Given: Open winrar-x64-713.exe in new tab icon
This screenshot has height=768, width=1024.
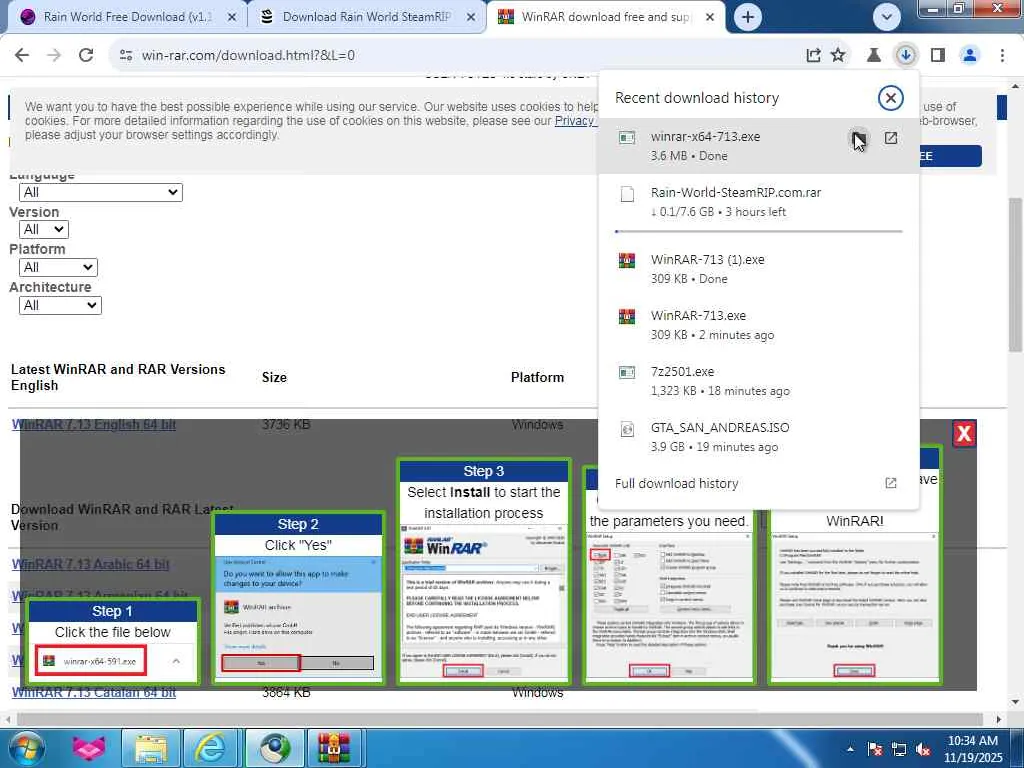Looking at the screenshot, I should (x=890, y=138).
